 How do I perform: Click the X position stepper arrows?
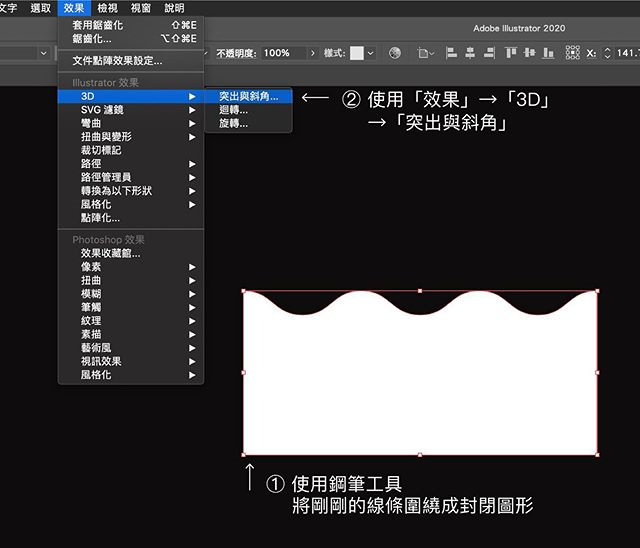click(607, 53)
